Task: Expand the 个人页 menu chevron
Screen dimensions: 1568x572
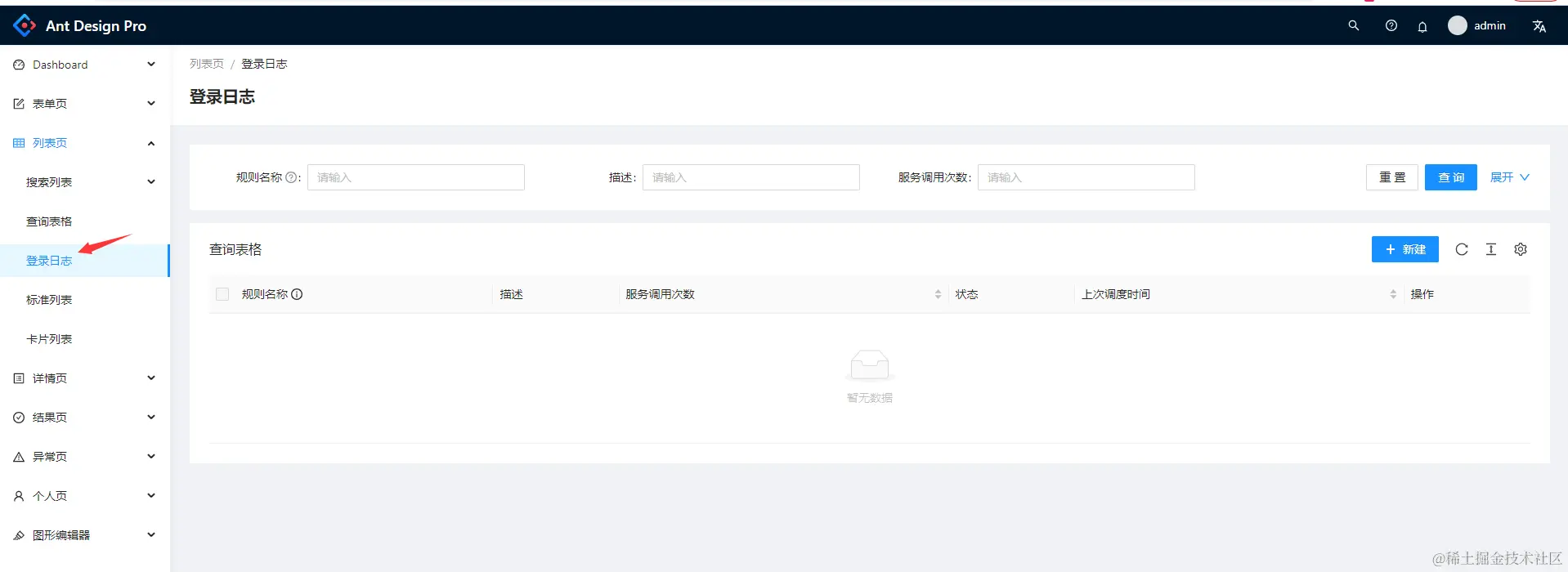Action: click(x=151, y=496)
